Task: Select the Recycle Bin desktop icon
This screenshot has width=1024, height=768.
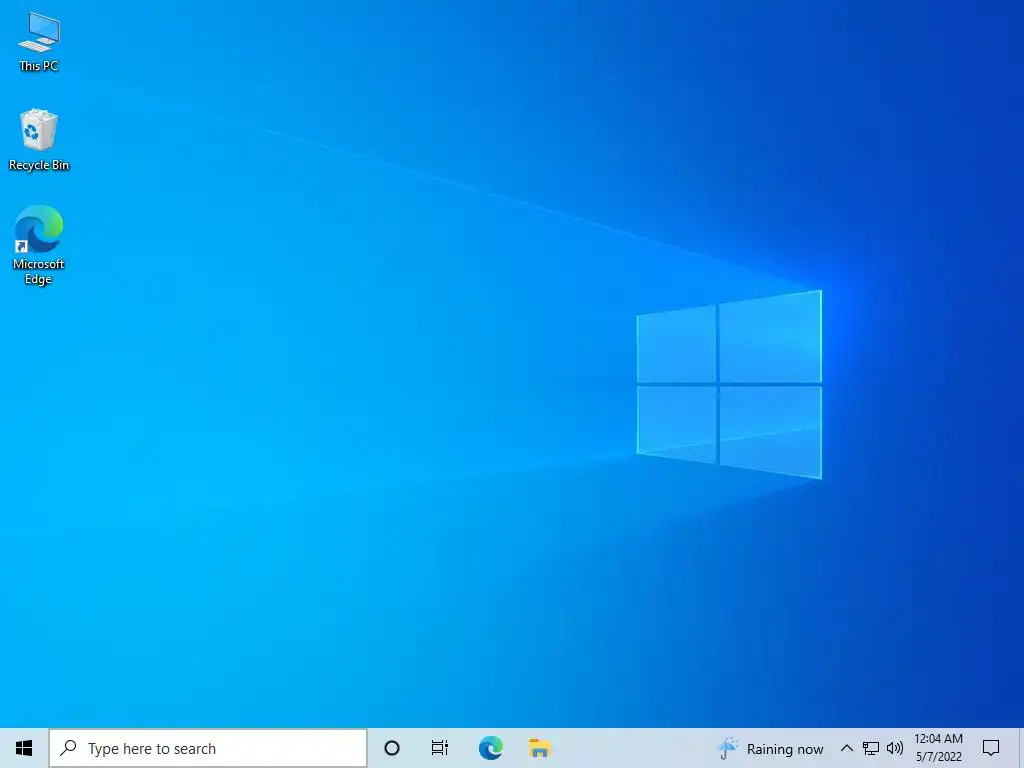Action: (39, 140)
